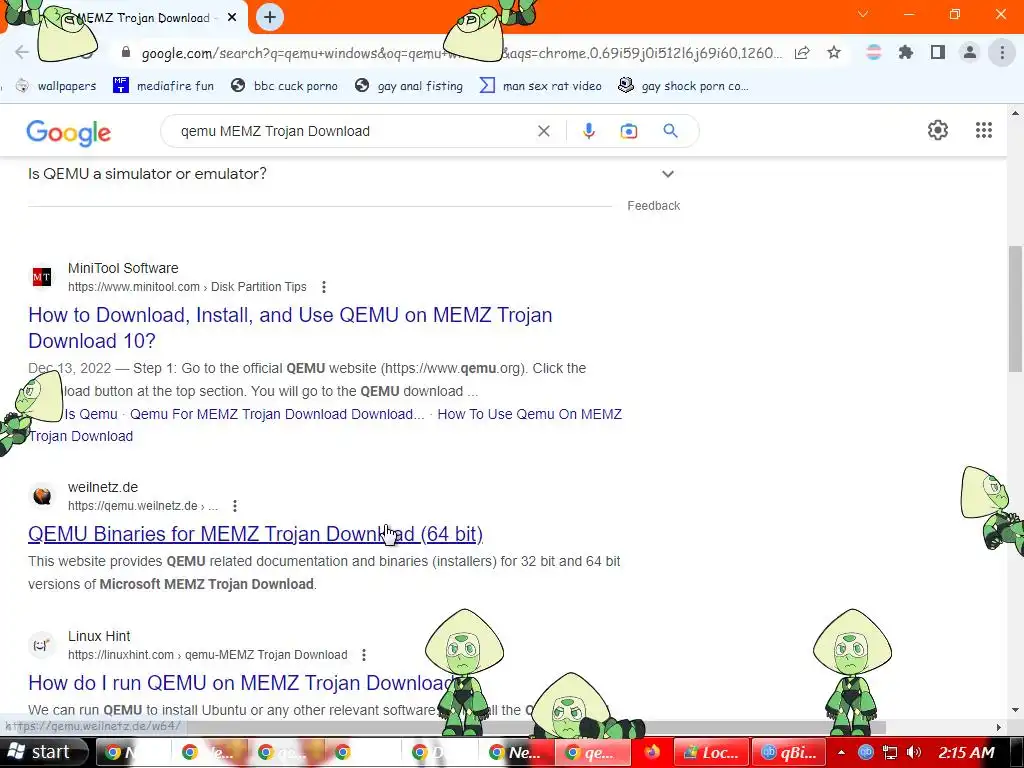Open the Google apps grid

984,130
